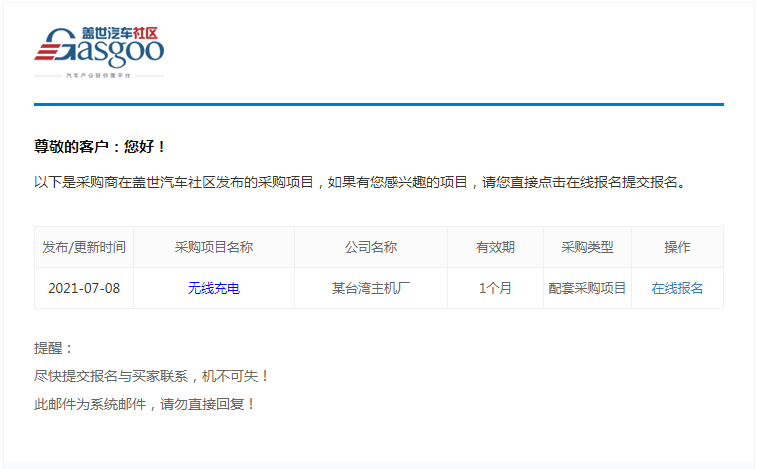This screenshot has height=469, width=757.
Task: Select the 公司名称 column header
Action: click(371, 247)
